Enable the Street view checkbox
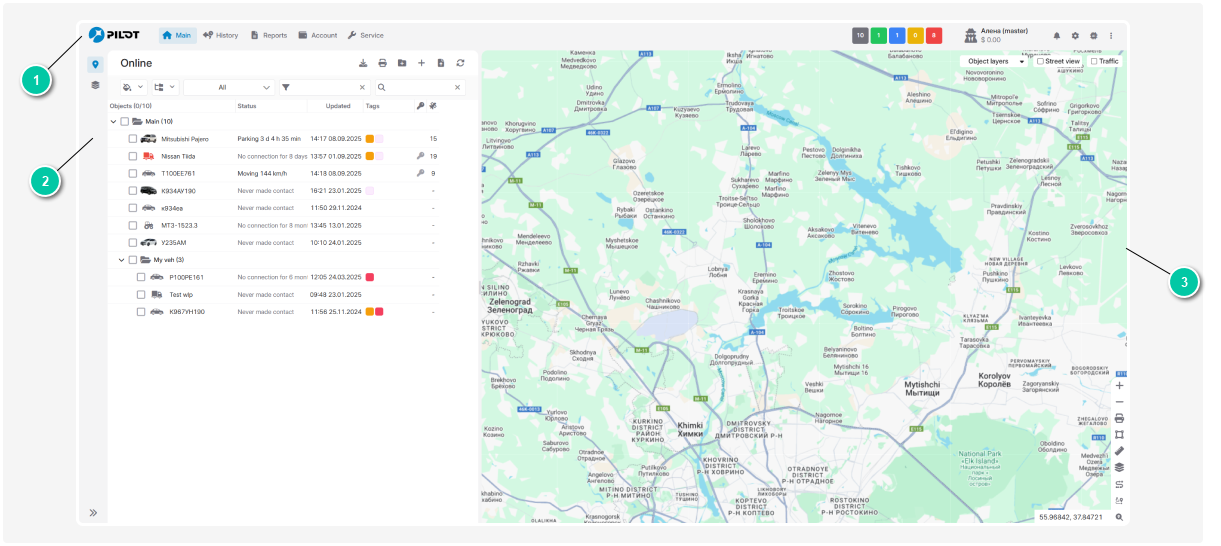The image size is (1221, 546). tap(1040, 61)
